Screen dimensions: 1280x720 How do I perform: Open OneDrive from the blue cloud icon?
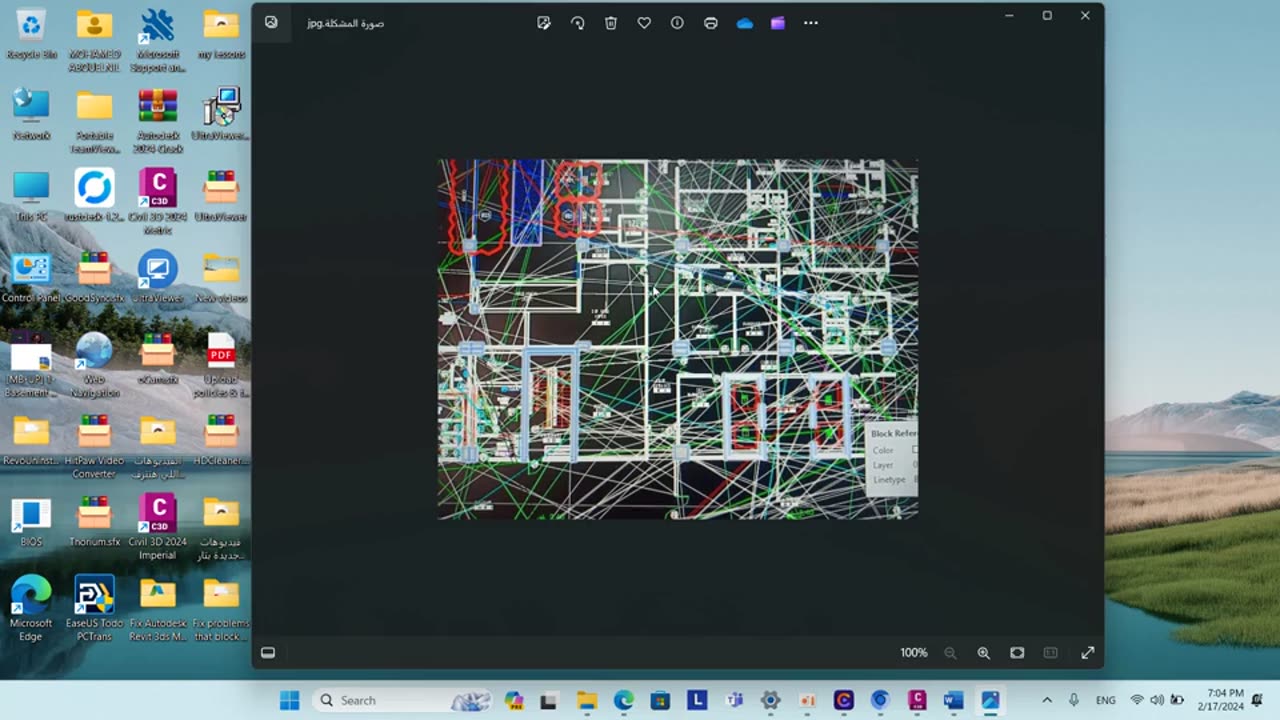[744, 23]
